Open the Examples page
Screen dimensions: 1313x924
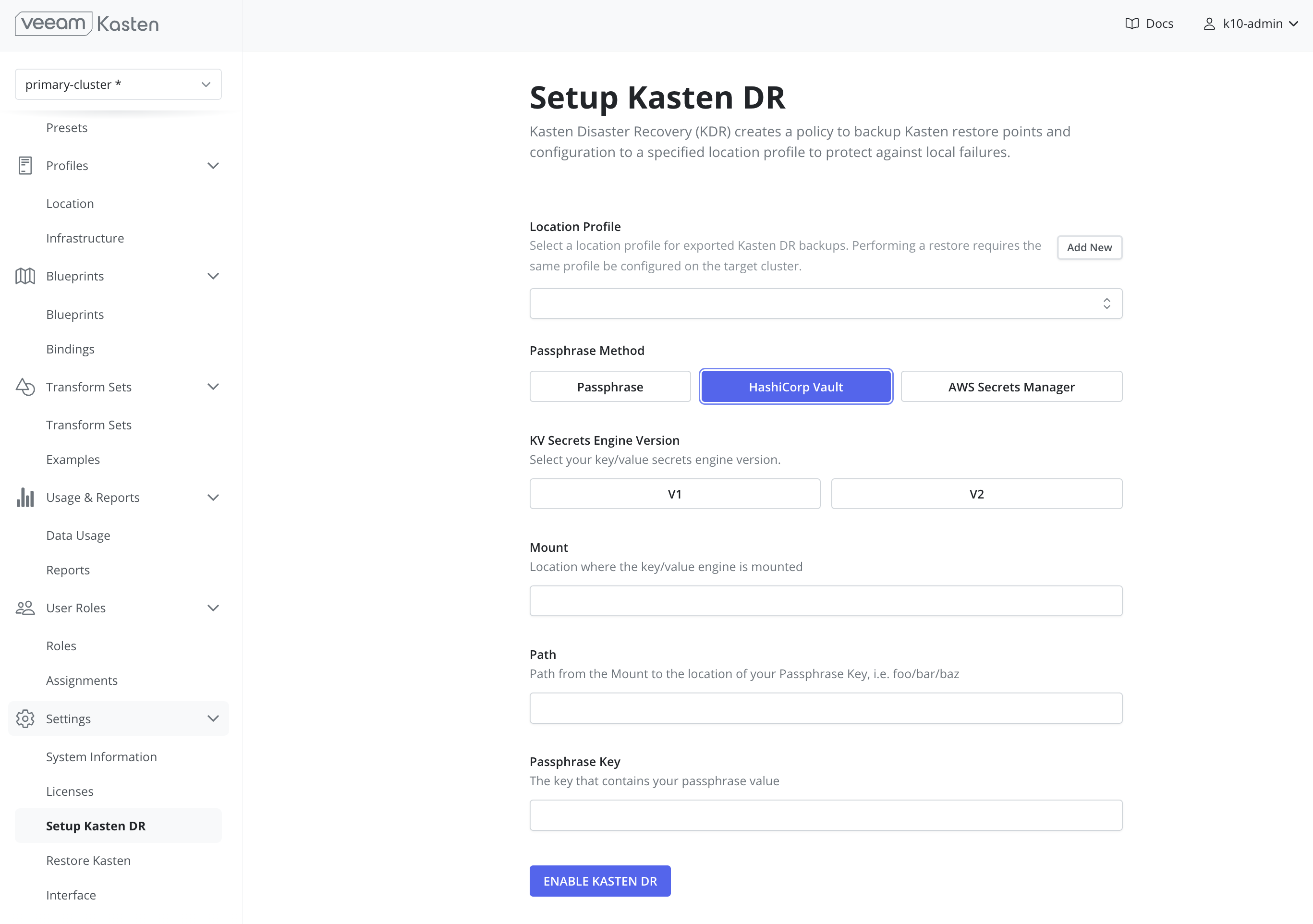click(73, 459)
